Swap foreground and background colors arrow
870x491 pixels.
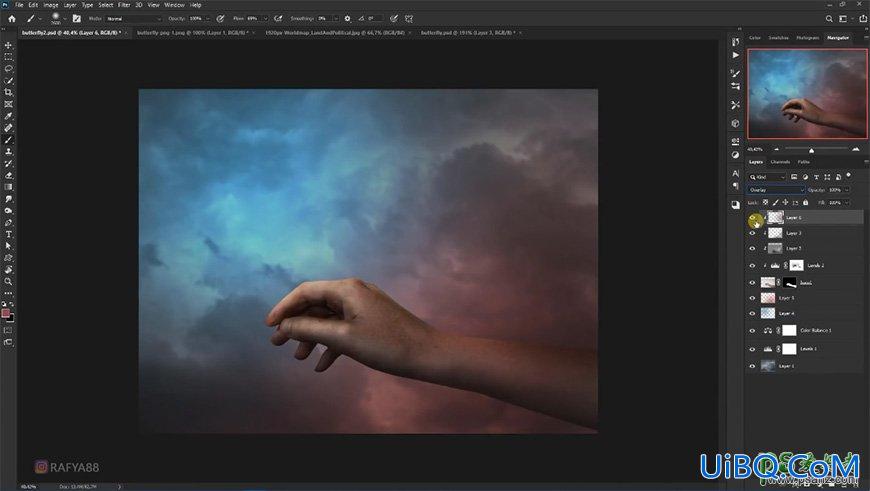click(x=12, y=304)
